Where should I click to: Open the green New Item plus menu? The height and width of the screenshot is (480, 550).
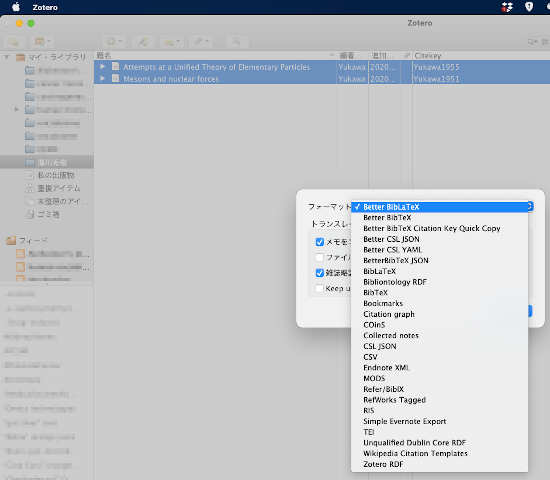click(114, 41)
